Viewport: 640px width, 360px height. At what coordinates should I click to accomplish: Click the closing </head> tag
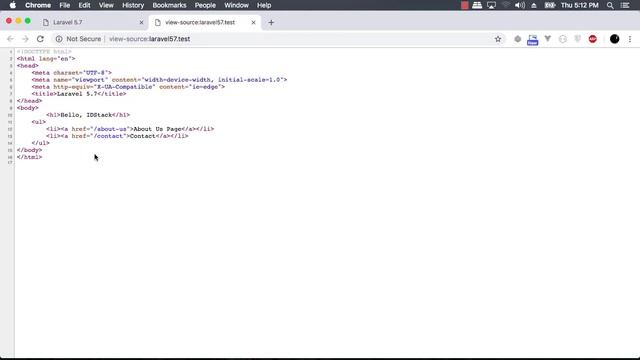[29, 101]
